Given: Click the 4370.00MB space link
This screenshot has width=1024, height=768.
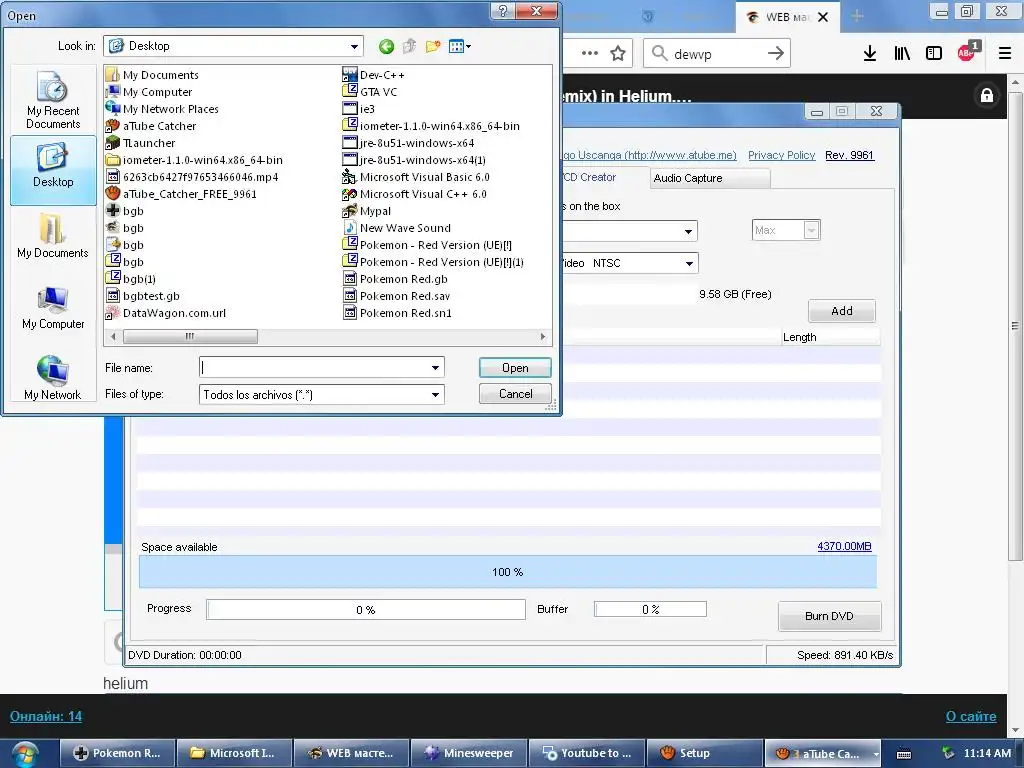Looking at the screenshot, I should (x=844, y=546).
